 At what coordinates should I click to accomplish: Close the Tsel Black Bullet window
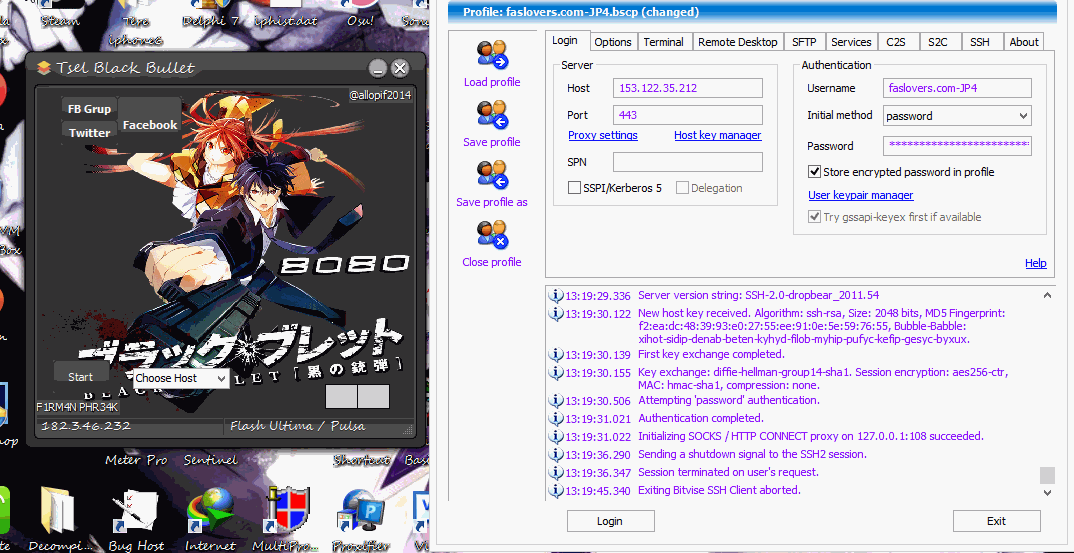pos(400,68)
